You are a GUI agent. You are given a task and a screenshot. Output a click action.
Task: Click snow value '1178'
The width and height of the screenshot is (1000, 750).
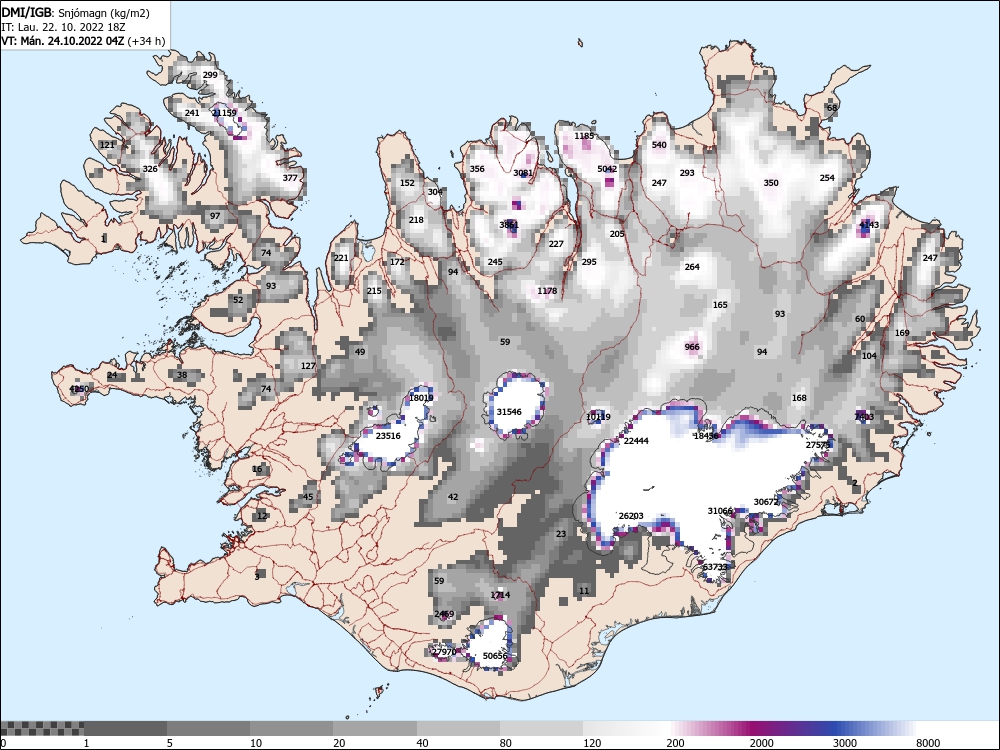pyautogui.click(x=547, y=291)
